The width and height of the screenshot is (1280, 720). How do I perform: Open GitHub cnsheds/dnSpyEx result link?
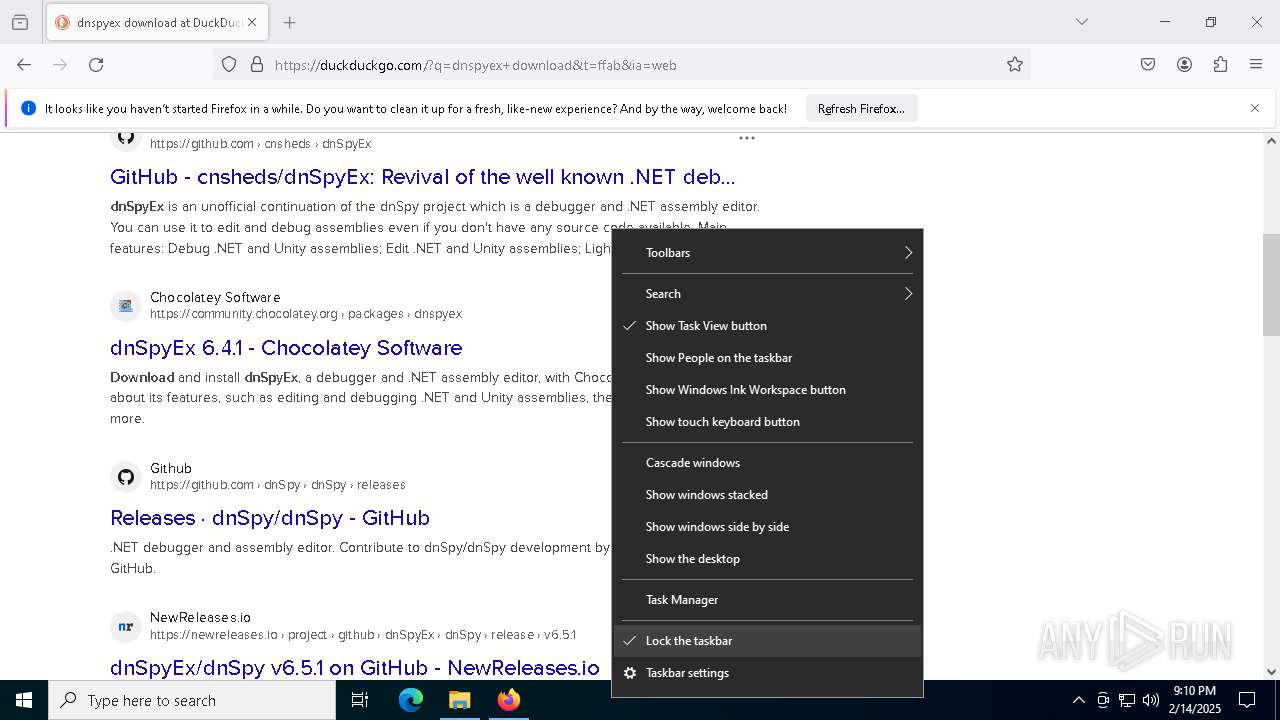422,177
